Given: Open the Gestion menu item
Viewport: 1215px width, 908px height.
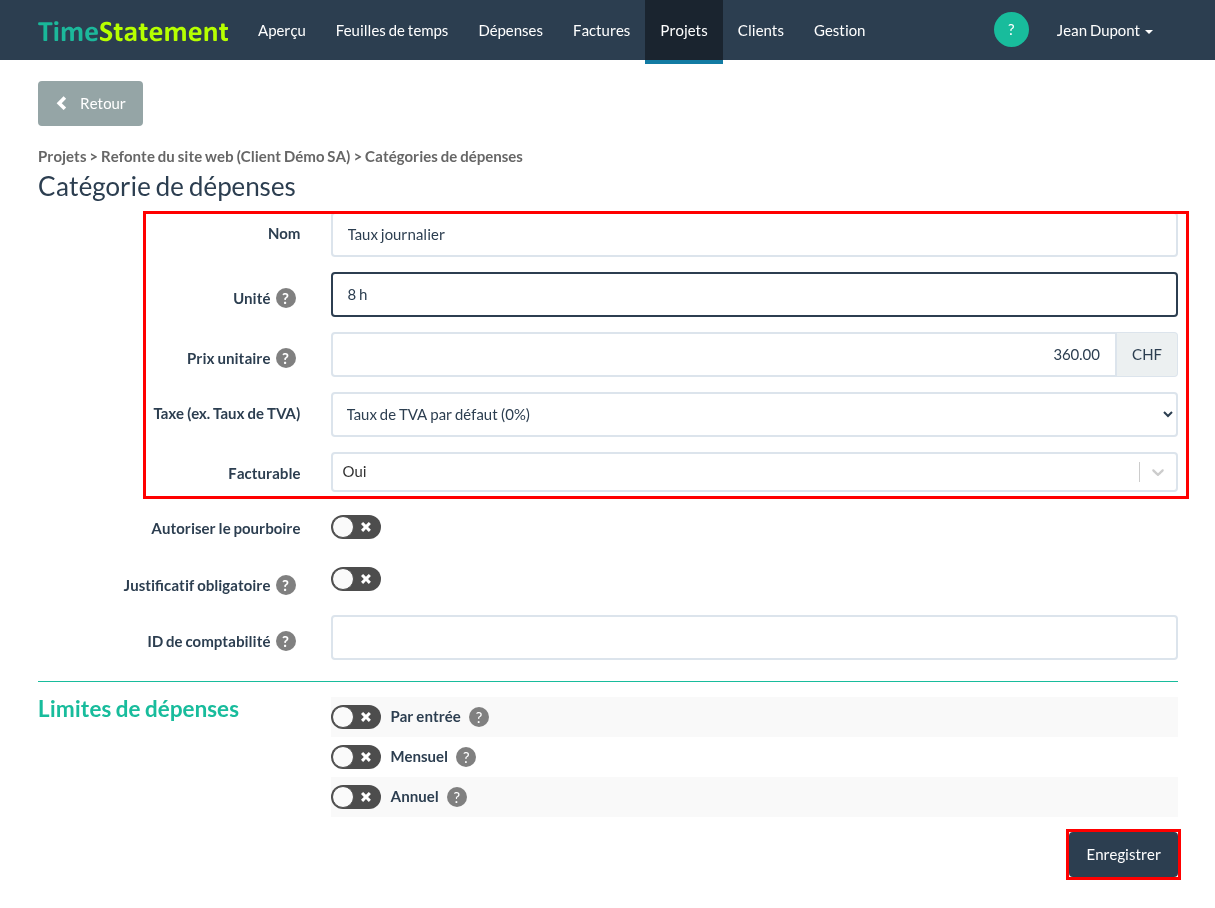Looking at the screenshot, I should click(840, 30).
